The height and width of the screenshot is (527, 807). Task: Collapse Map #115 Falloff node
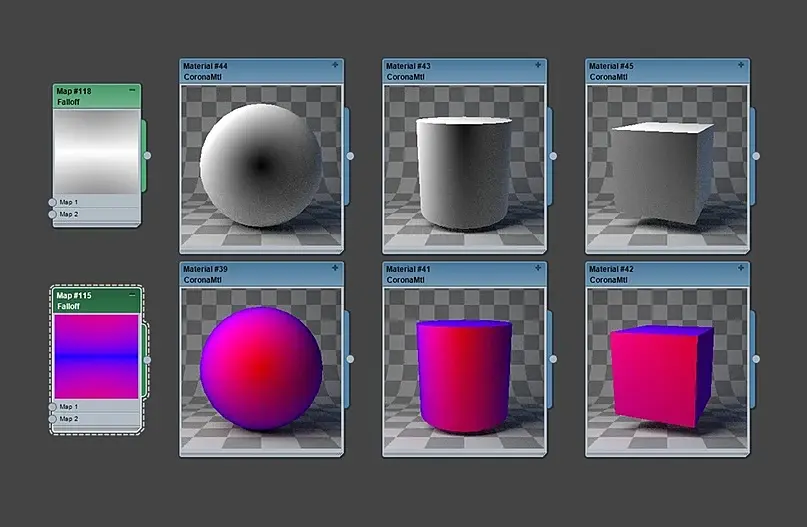(132, 294)
